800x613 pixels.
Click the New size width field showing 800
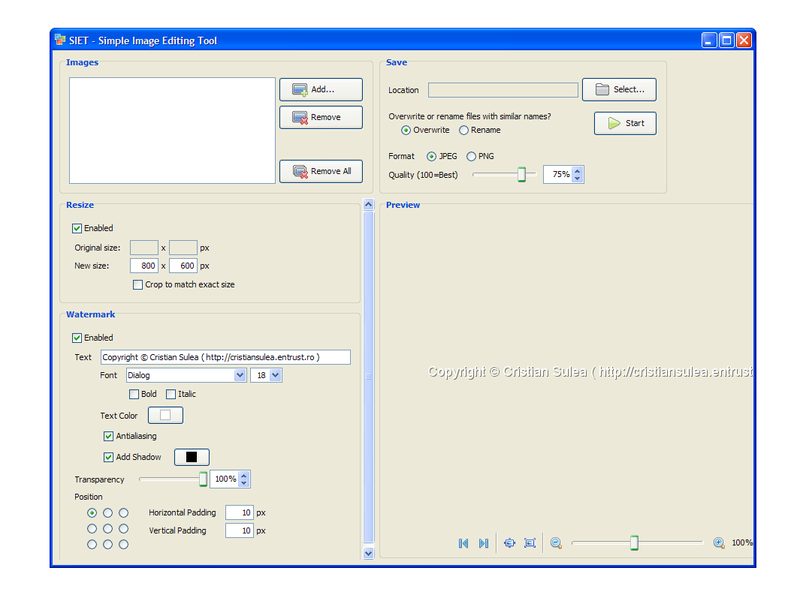(x=144, y=266)
